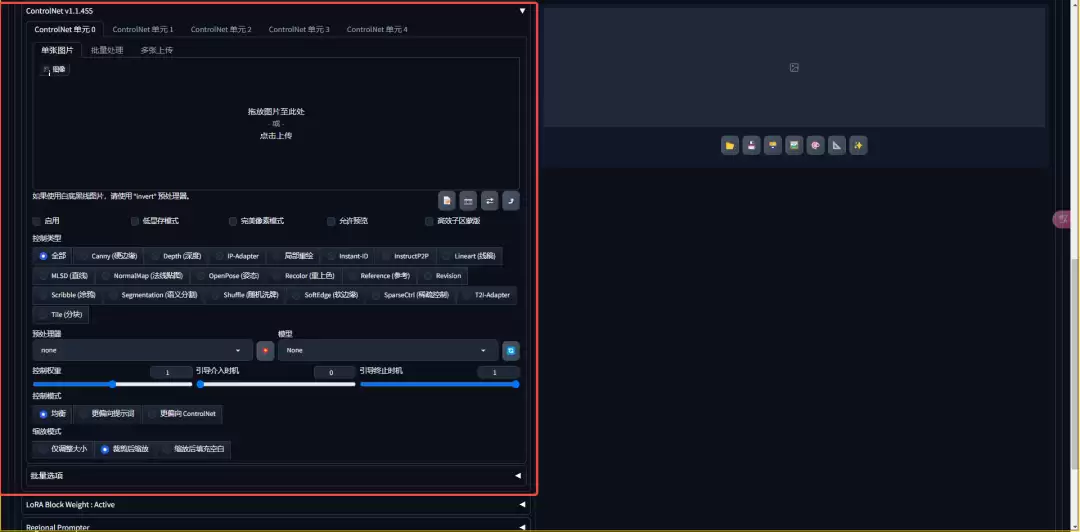1080x532 pixels.
Task: Select the Canny control type
Action: [x=107, y=256]
